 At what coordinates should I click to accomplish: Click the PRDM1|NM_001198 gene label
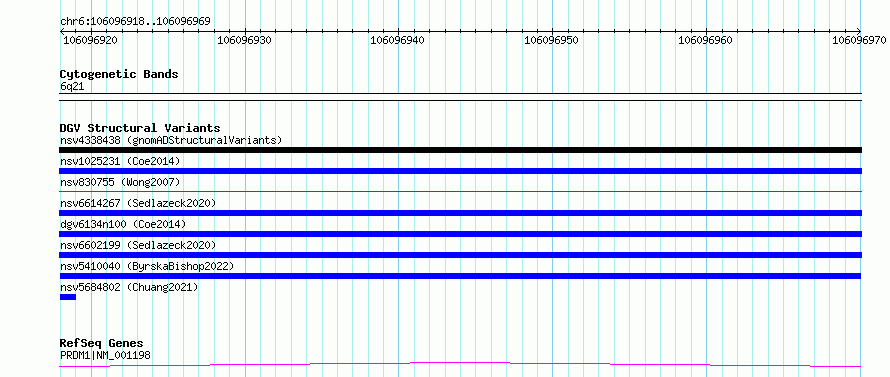pyautogui.click(x=105, y=355)
